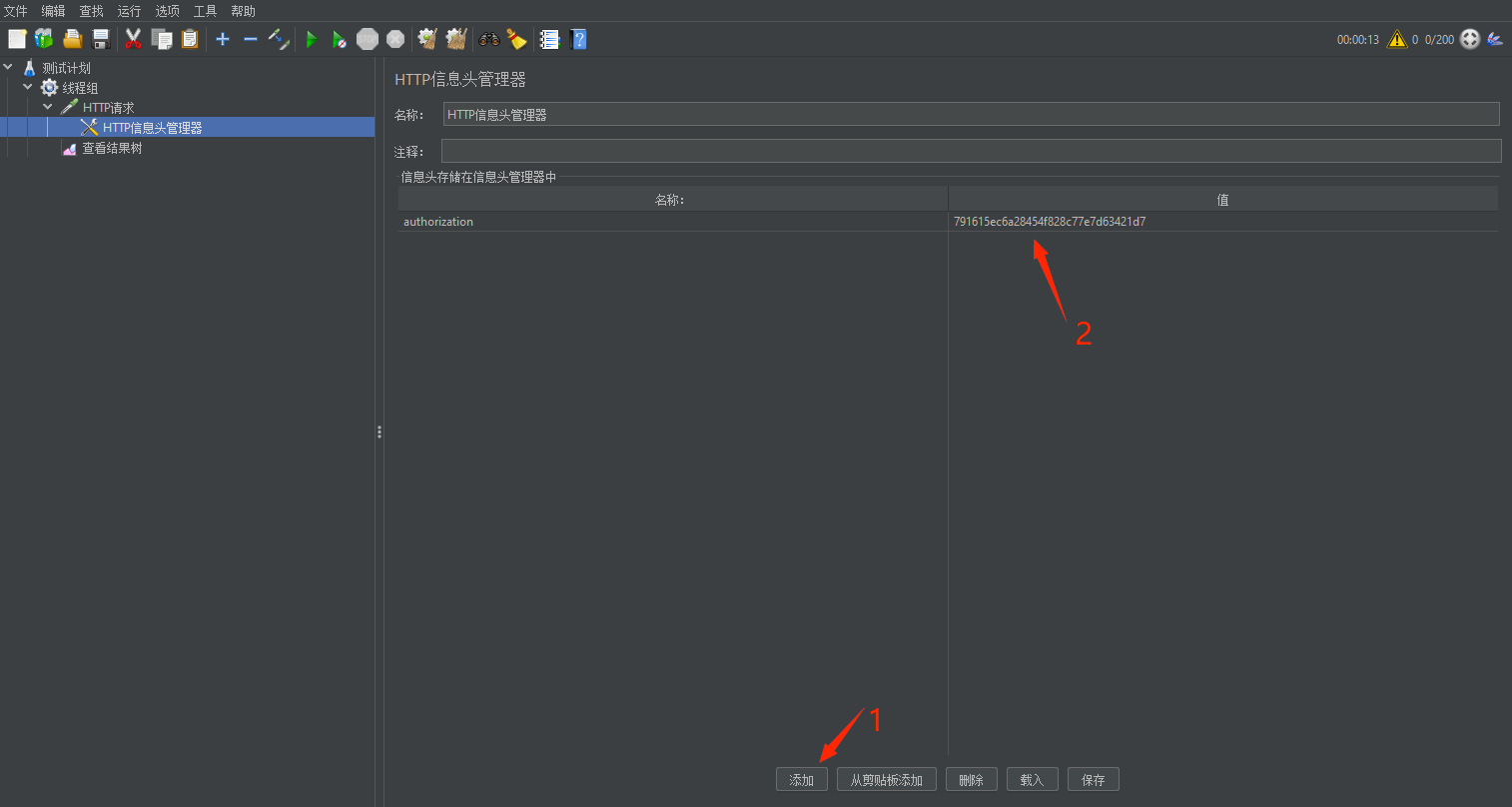Image resolution: width=1512 pixels, height=807 pixels.
Task: Cut selection with the scissors icon
Action: click(133, 39)
